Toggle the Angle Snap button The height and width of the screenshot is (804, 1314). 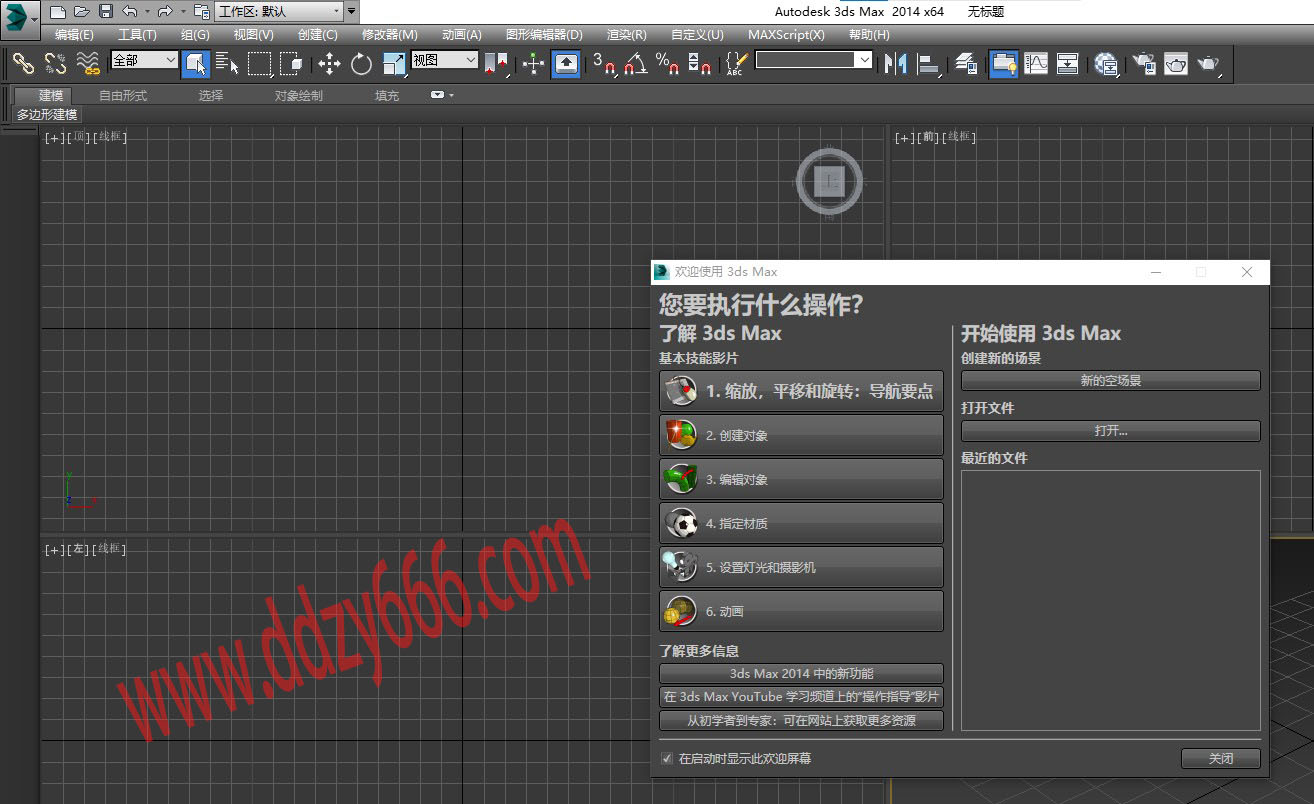(635, 63)
